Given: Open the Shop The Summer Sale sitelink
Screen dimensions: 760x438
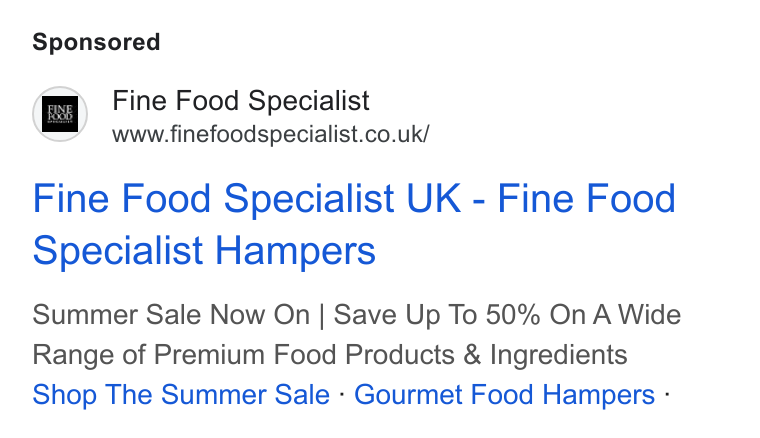Looking at the screenshot, I should tap(181, 394).
